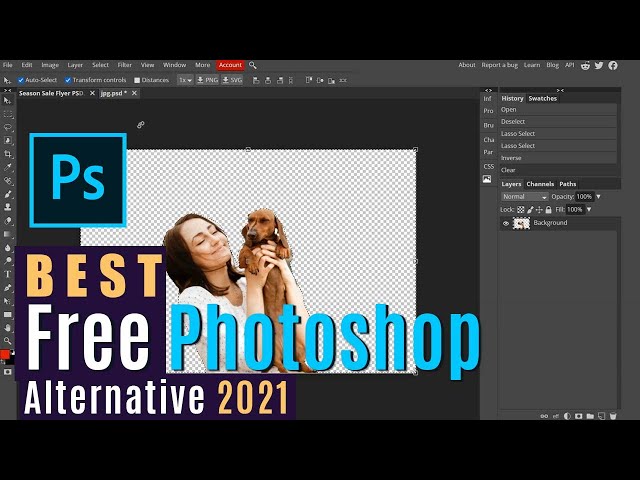Open the File menu

click(8, 65)
